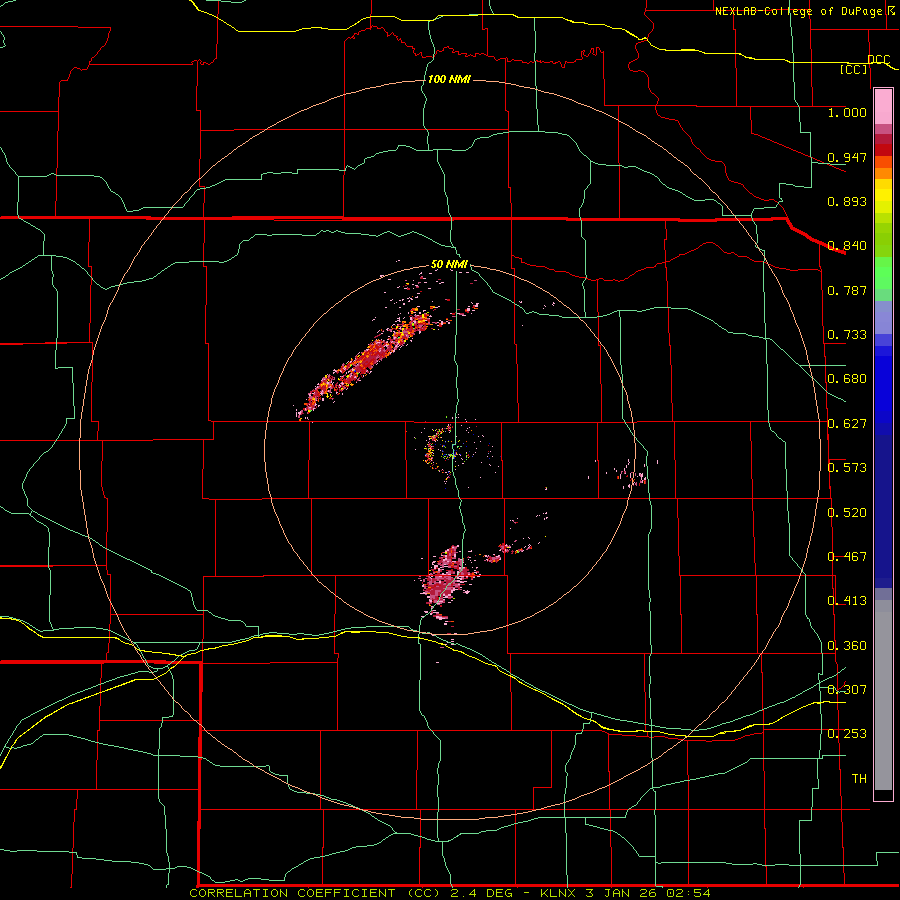Select the 0.573 value on the scale
900x900 pixels.
pyautogui.click(x=847, y=468)
